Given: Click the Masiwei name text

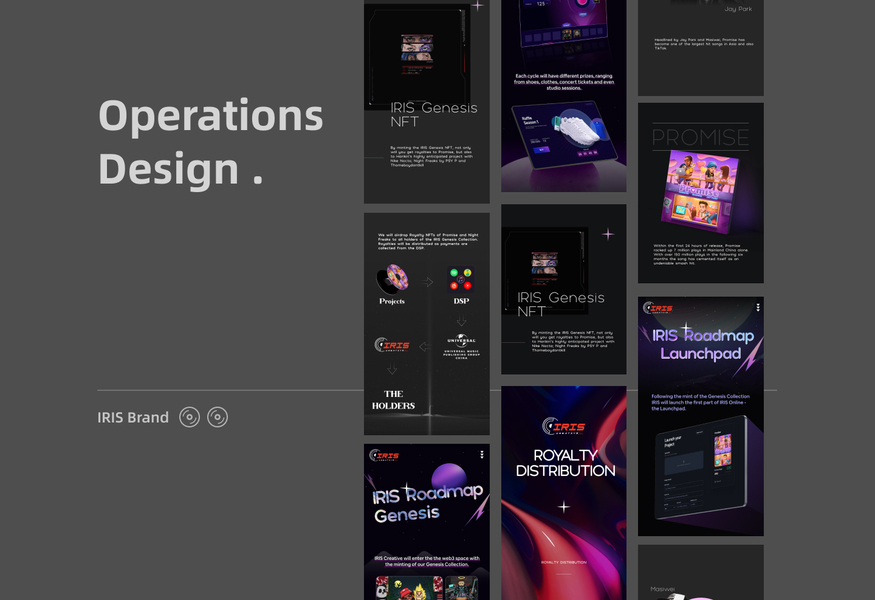Looking at the screenshot, I should (x=662, y=589).
